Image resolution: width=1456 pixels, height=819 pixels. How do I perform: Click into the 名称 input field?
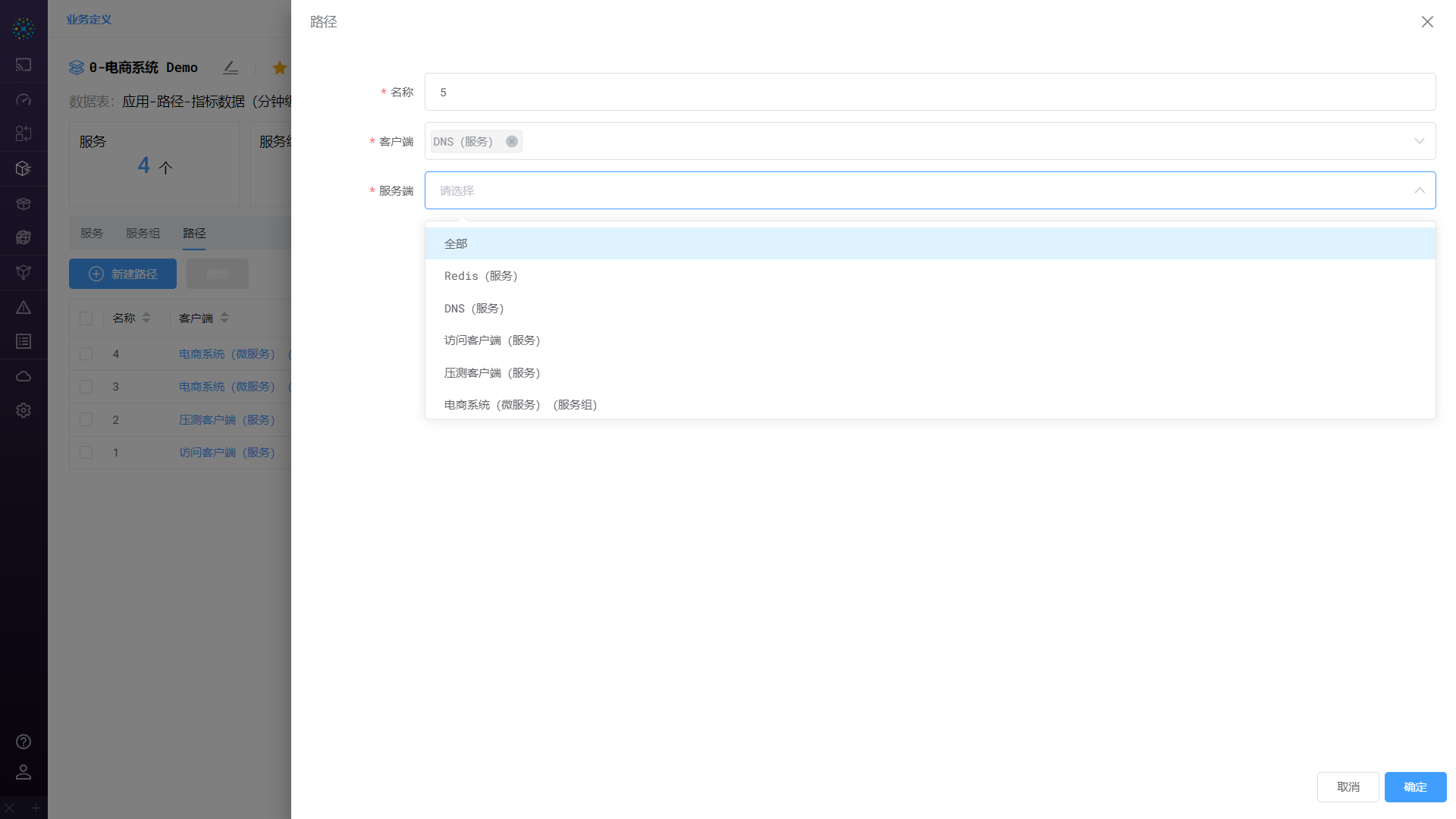coord(930,93)
